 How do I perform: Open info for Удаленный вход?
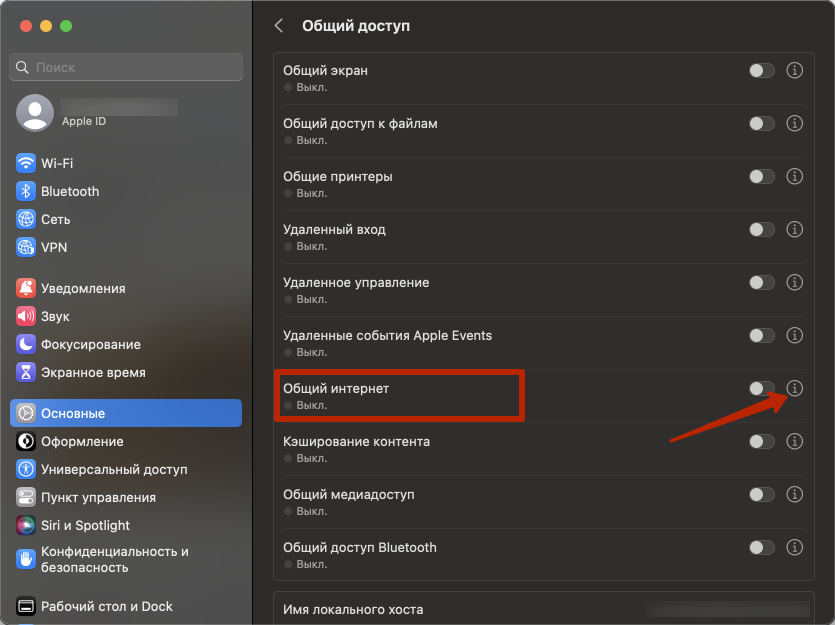click(x=795, y=229)
